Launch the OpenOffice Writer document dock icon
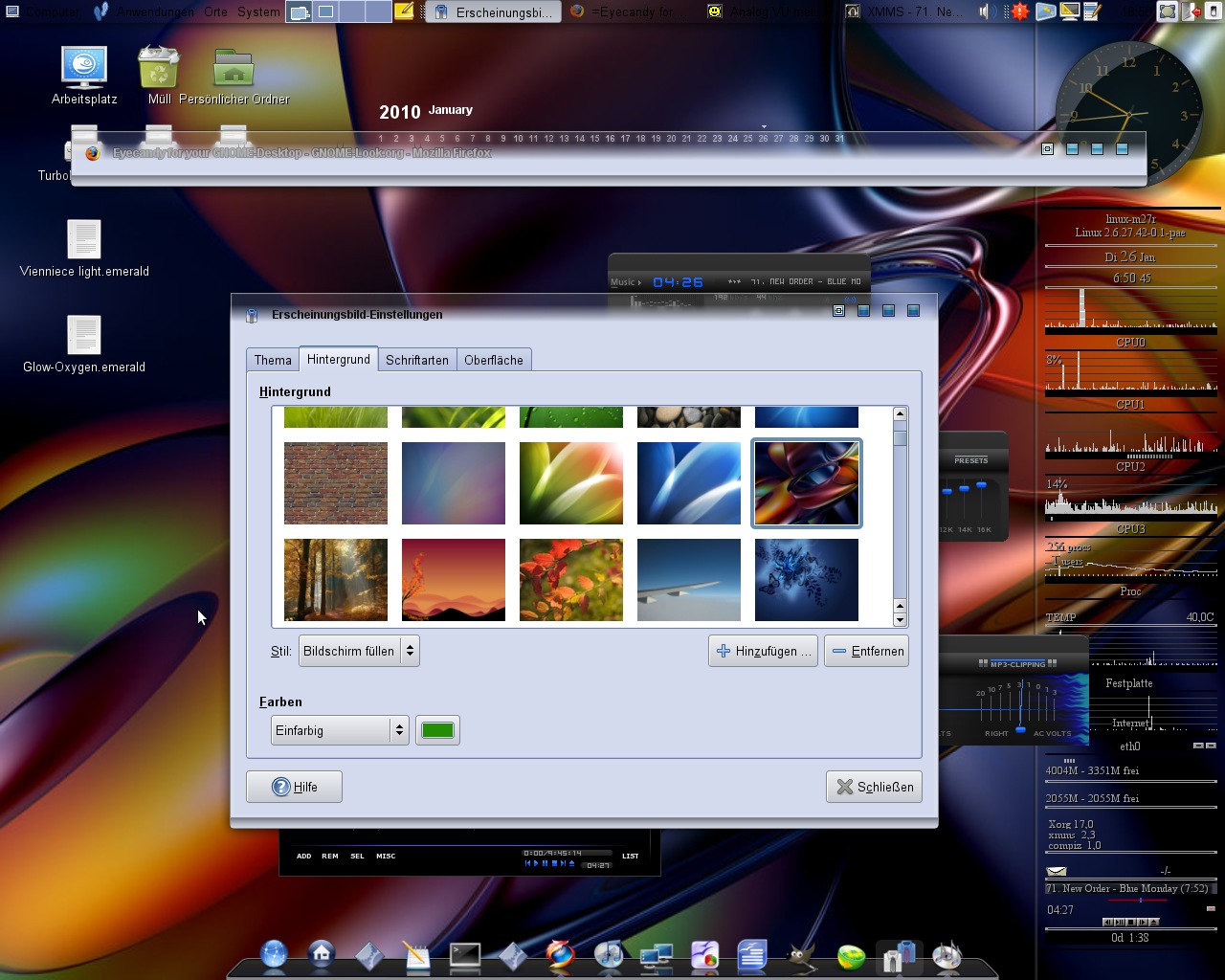The image size is (1225, 980). pyautogui.click(x=752, y=955)
